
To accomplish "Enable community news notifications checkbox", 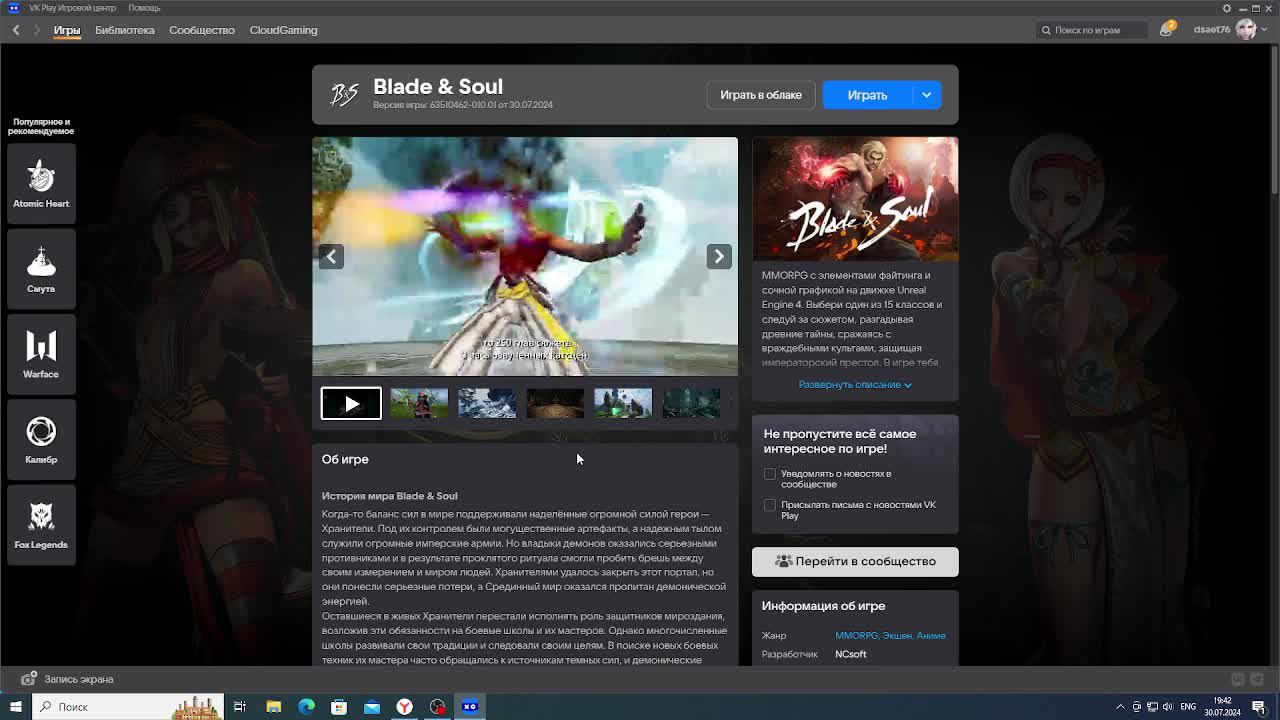I will tap(770, 474).
